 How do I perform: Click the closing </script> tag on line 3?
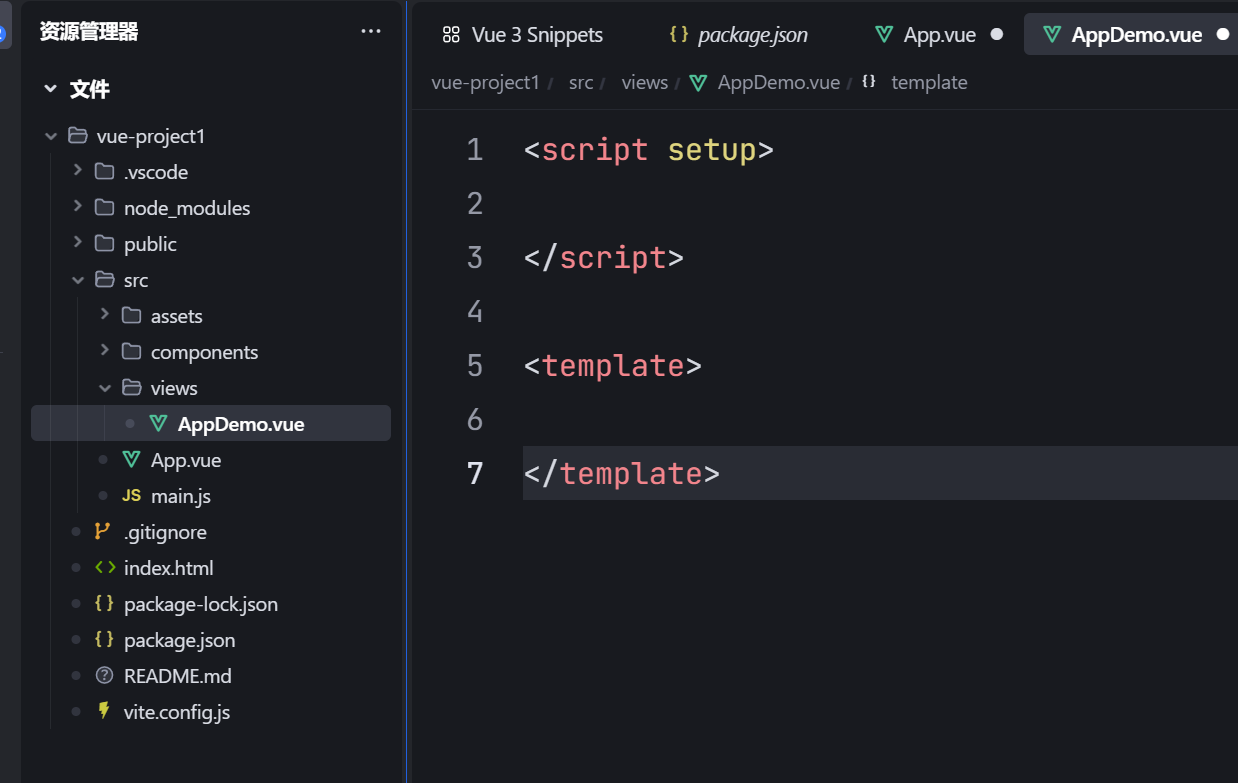604,258
